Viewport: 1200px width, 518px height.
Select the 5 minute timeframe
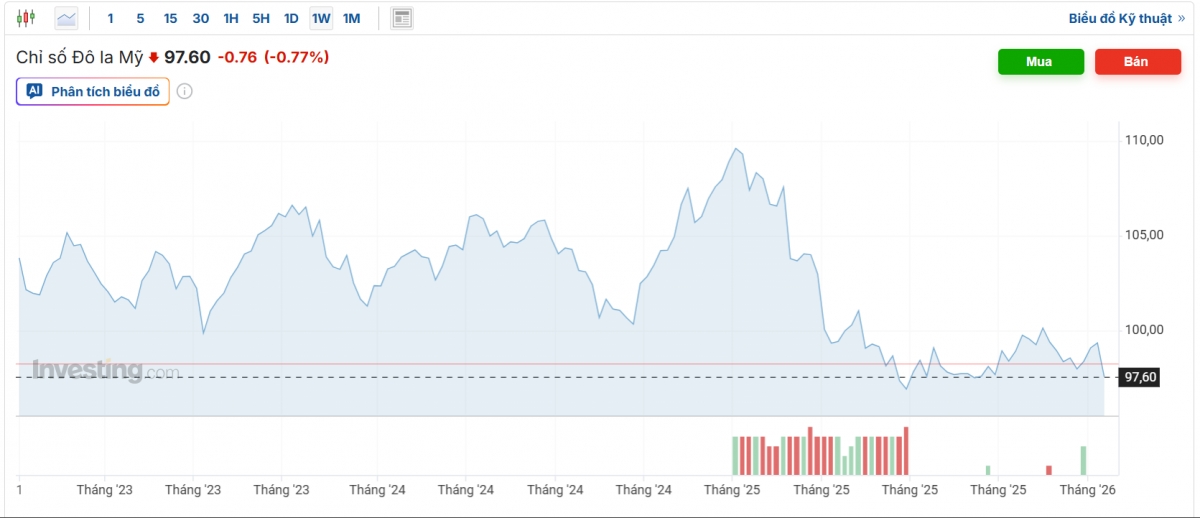pyautogui.click(x=140, y=18)
